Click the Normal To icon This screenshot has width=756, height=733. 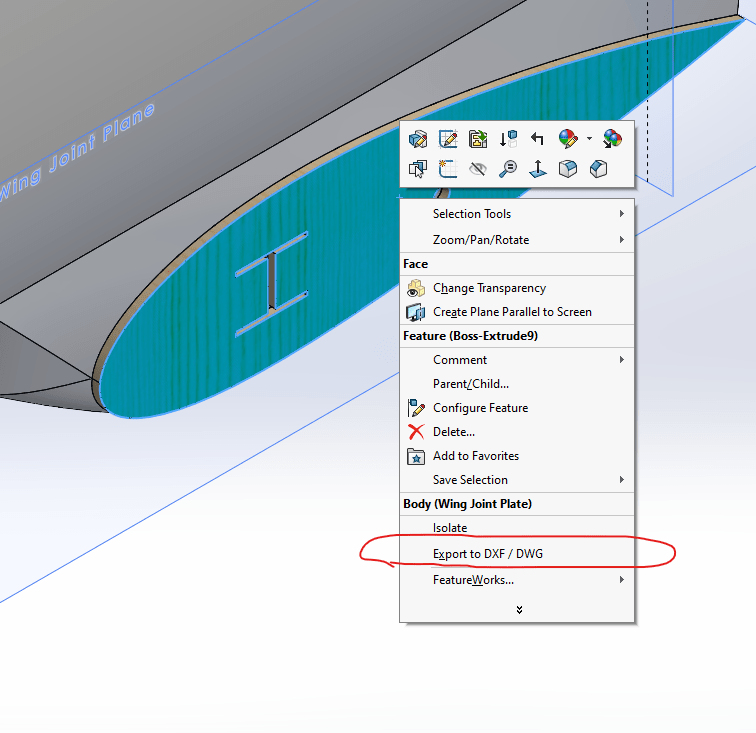pos(538,169)
